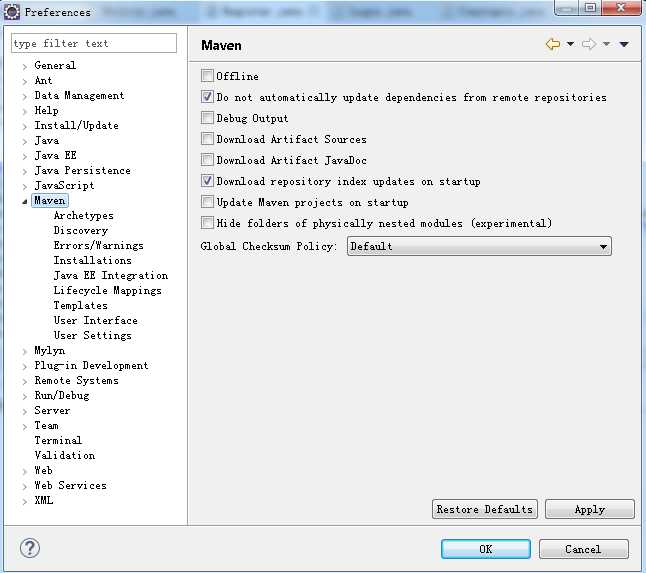Screen dimensions: 646x573
Task: Expand the Ant tree node
Action: (25, 81)
